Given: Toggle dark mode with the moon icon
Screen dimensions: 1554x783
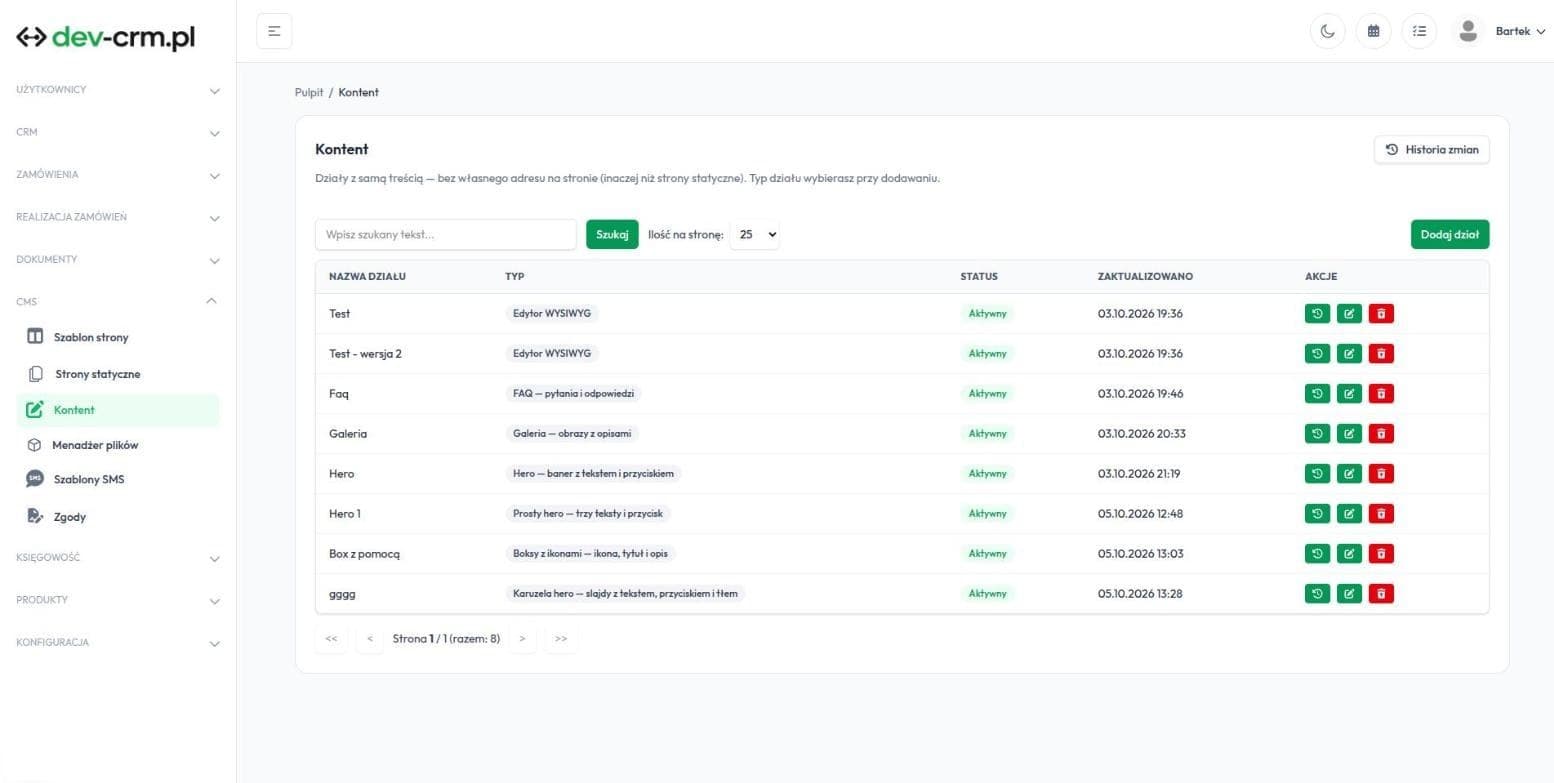Looking at the screenshot, I should tap(1328, 31).
